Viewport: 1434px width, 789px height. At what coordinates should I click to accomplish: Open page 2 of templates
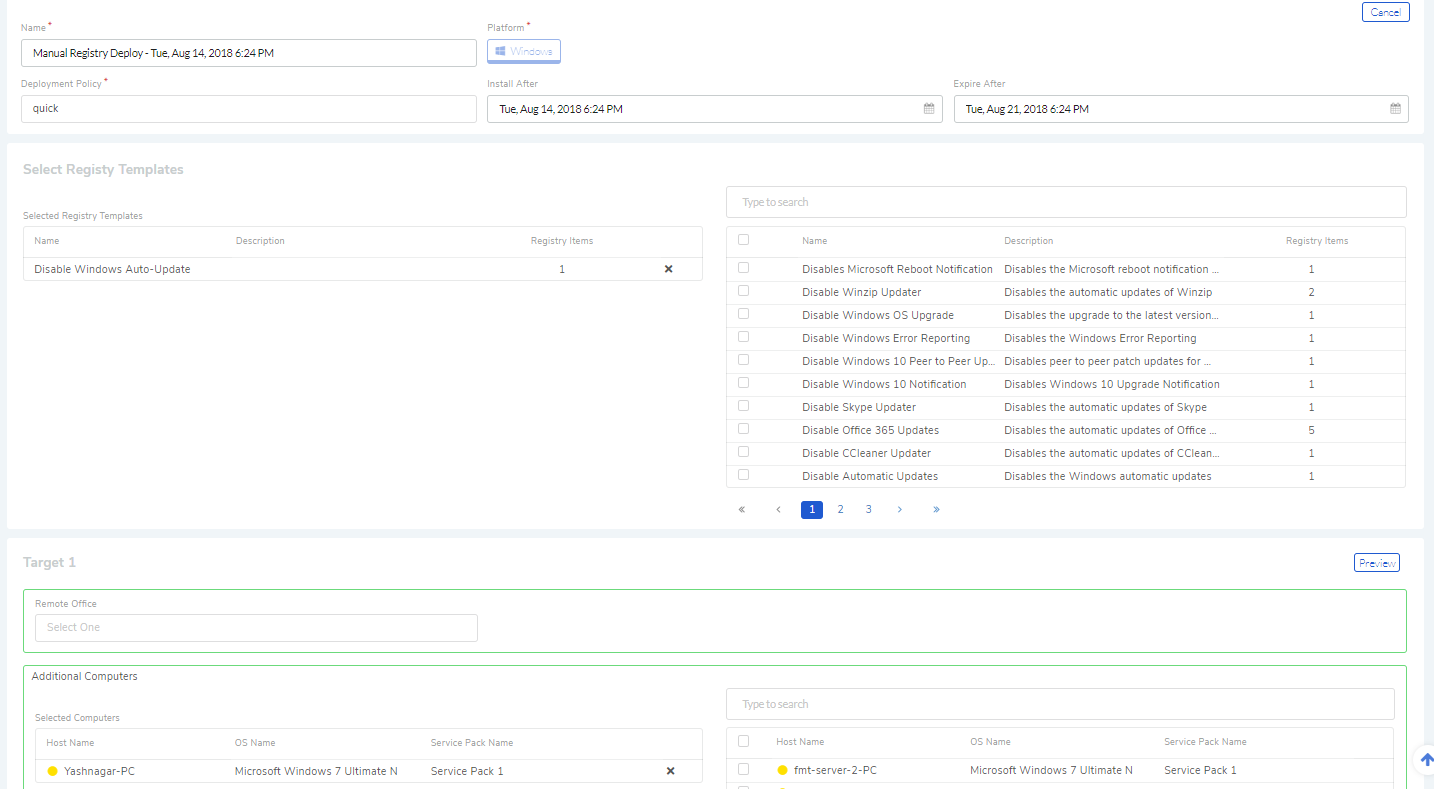pos(840,509)
